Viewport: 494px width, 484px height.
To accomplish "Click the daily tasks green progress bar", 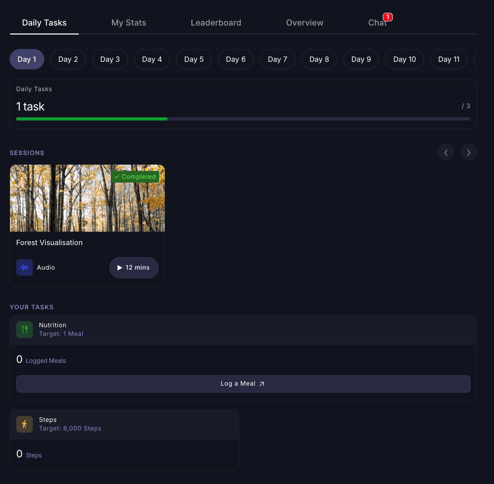I will click(92, 119).
